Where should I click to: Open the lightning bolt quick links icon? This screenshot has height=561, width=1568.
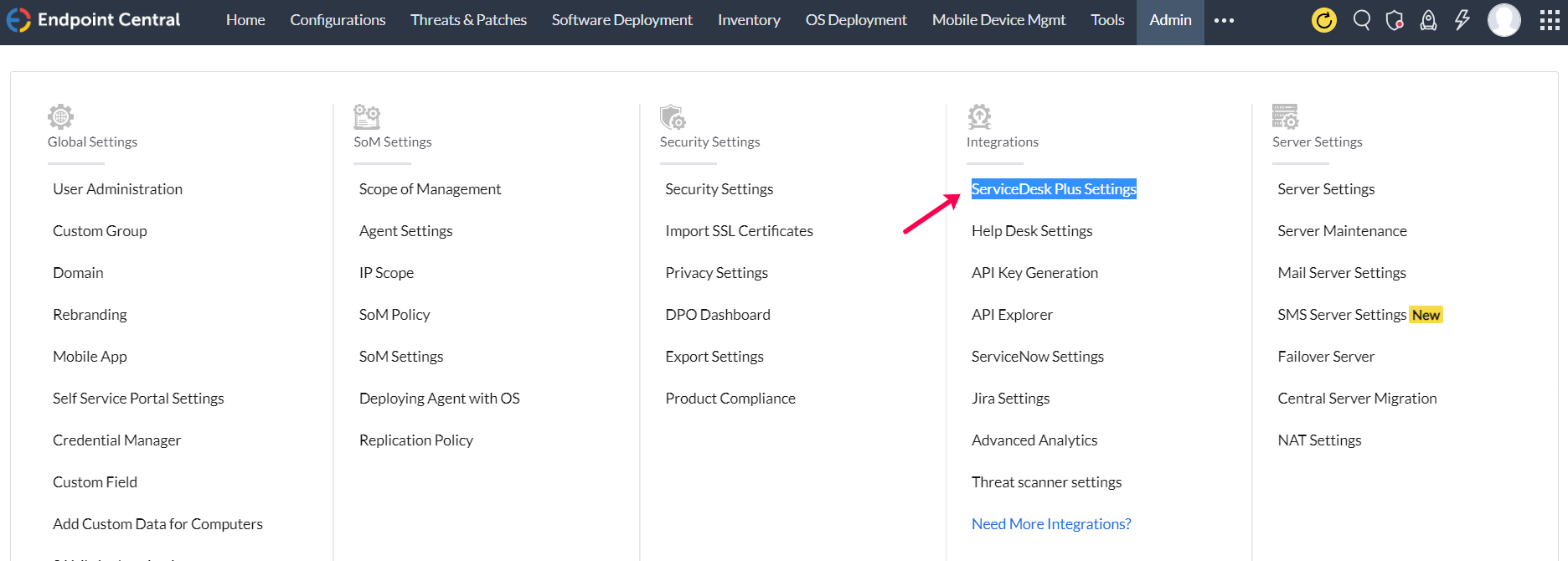pyautogui.click(x=1462, y=20)
